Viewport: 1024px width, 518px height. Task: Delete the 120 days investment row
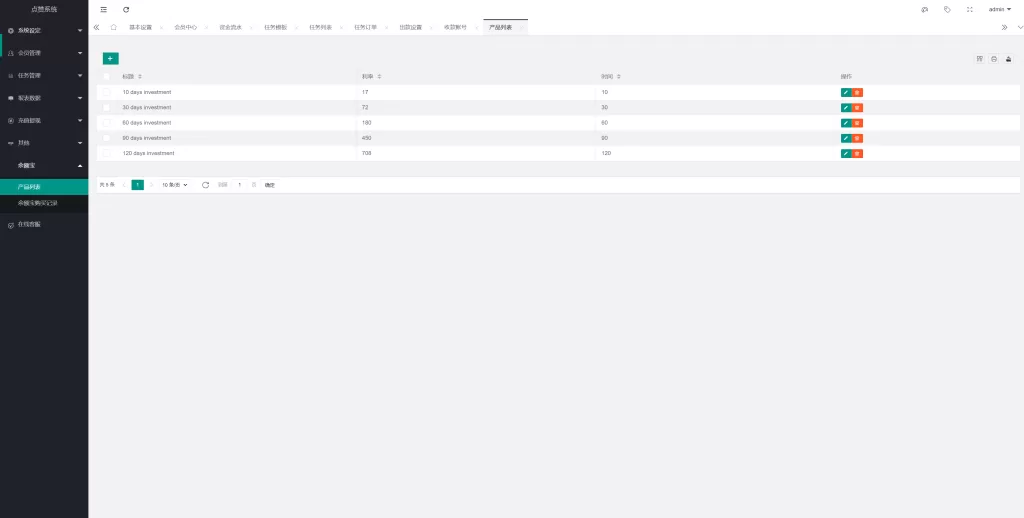tap(858, 153)
